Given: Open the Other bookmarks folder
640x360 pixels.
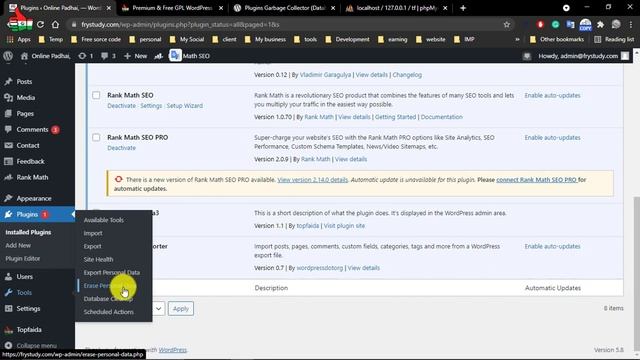Looking at the screenshot, I should [557, 40].
